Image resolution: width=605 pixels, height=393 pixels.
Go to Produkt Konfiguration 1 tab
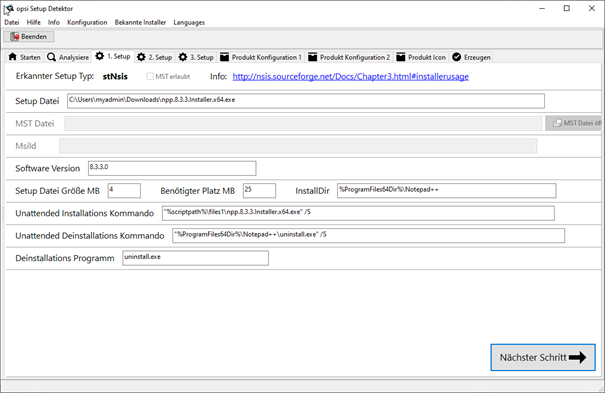pos(261,57)
